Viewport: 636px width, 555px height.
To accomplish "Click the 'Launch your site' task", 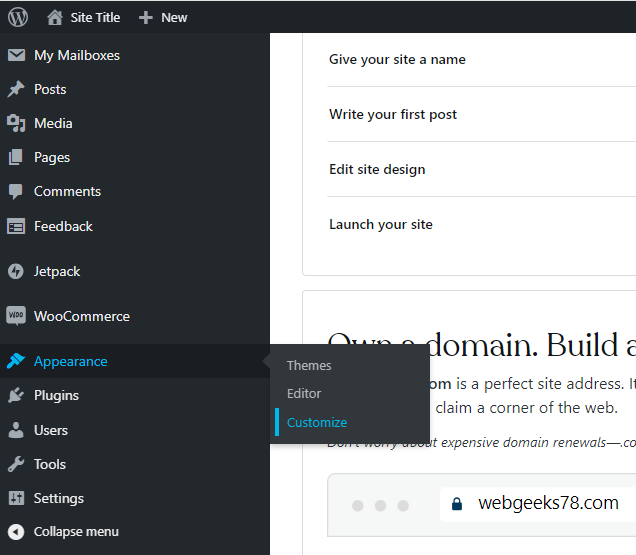I will 381,224.
